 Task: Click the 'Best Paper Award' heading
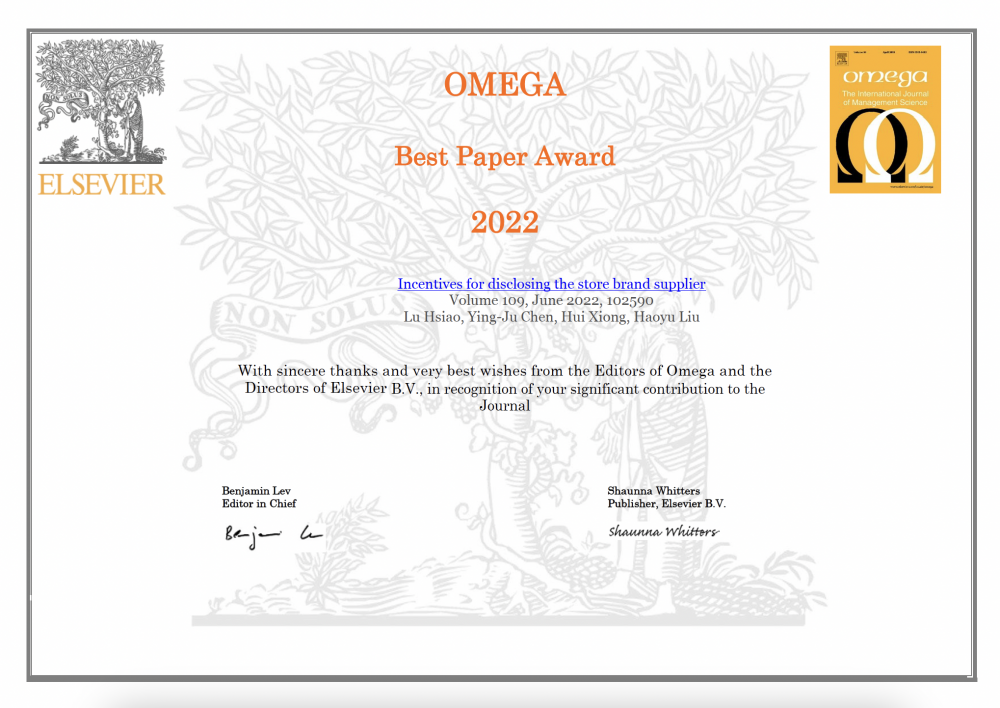[504, 156]
